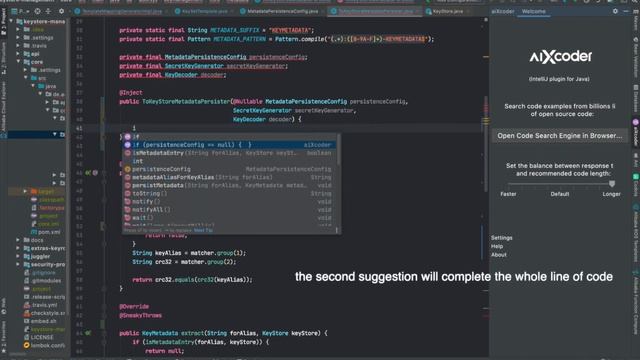
Task: Click the gutter icon on line 64
Action: [88, 333]
